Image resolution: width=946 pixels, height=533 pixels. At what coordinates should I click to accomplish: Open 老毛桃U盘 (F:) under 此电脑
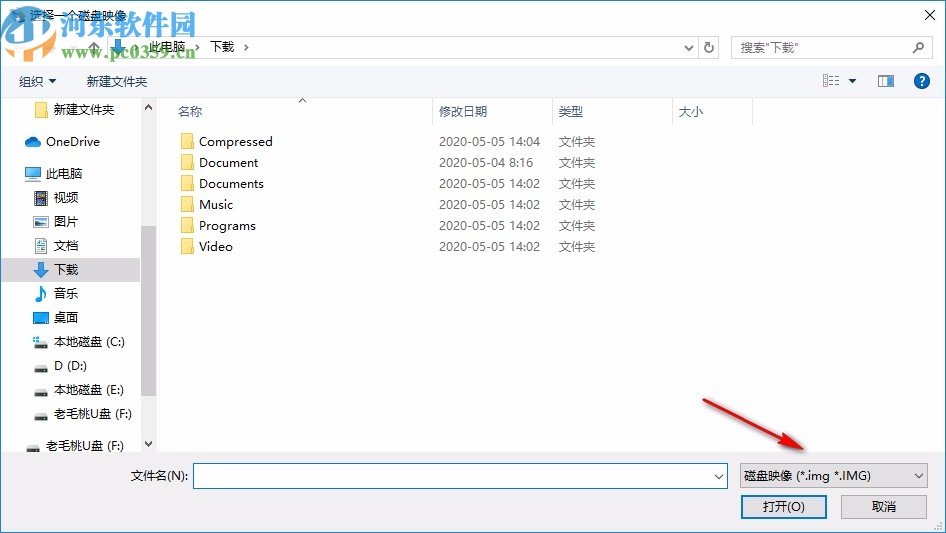coord(83,414)
